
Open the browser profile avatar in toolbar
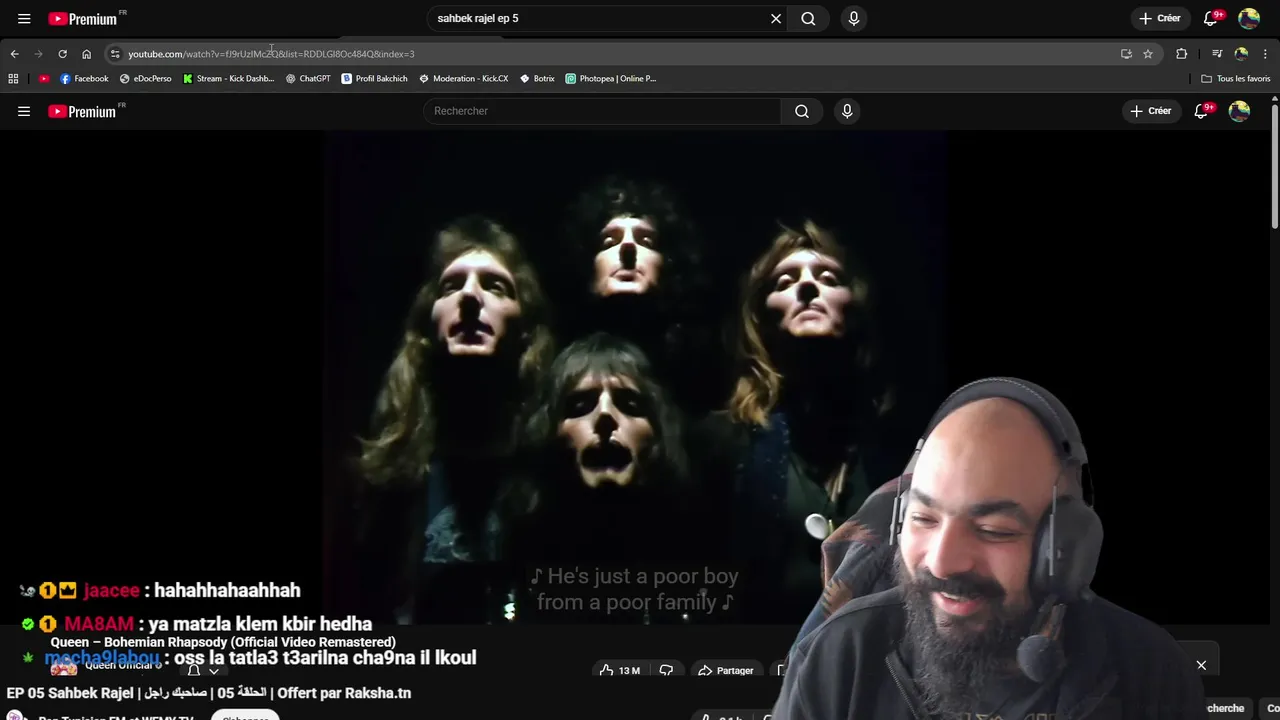click(1241, 54)
